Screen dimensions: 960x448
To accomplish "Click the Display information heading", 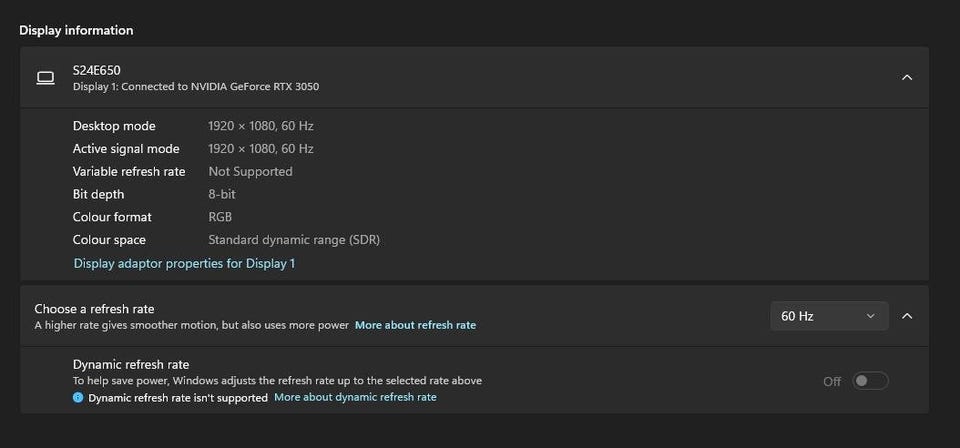I will click(x=76, y=30).
